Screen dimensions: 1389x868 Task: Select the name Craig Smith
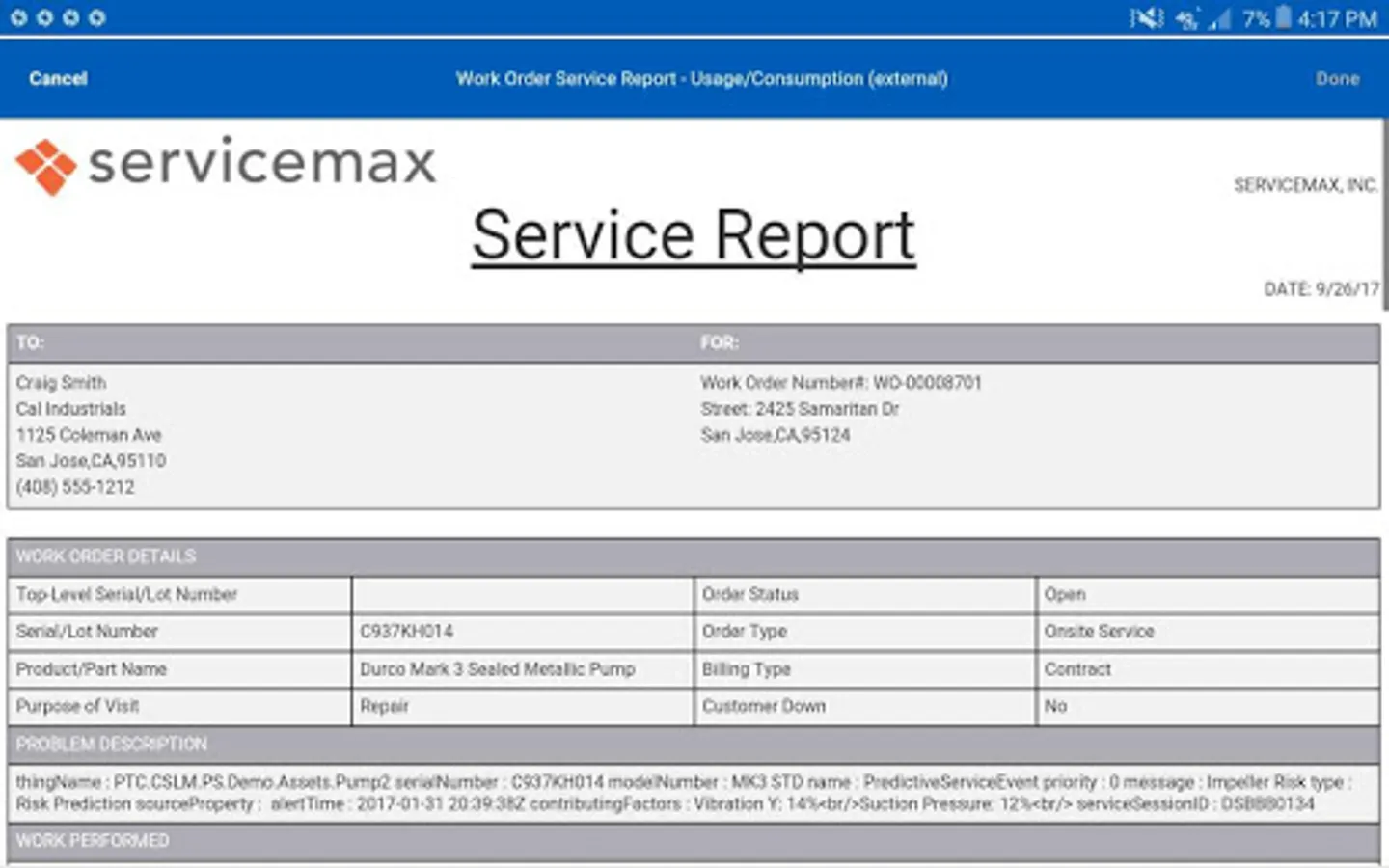(x=61, y=383)
